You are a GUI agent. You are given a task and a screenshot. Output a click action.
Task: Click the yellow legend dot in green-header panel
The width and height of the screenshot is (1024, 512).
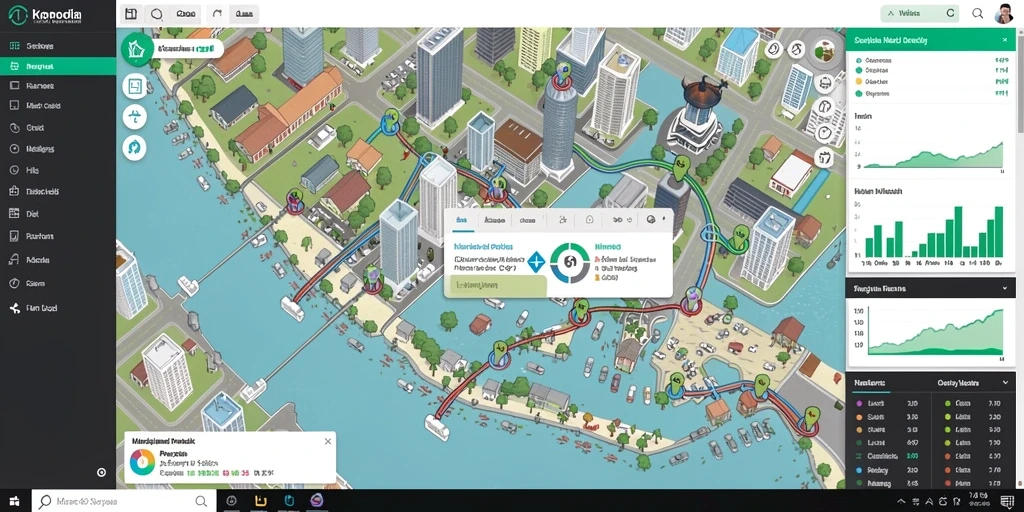[x=858, y=82]
